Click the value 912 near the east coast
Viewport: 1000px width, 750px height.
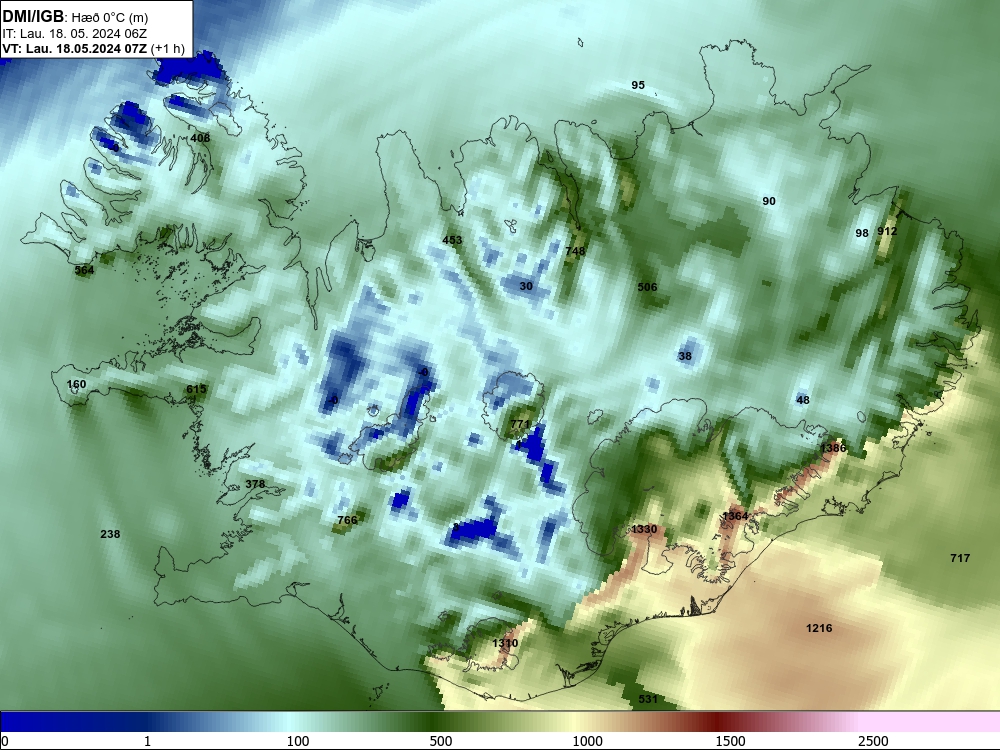point(887,231)
